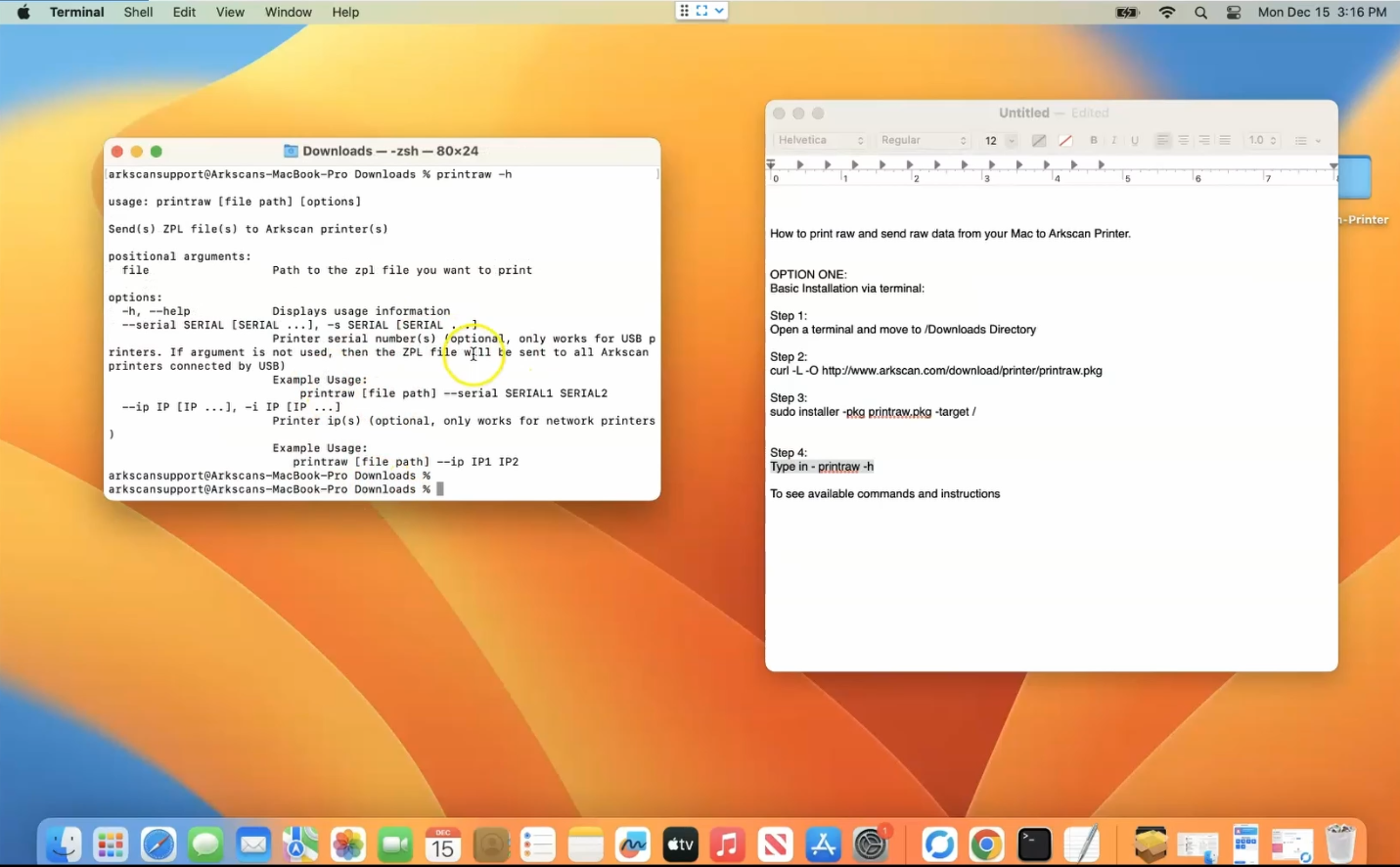Switch to TextEdit via its Dock icon
Viewport: 1400px width, 867px height.
[x=1081, y=844]
